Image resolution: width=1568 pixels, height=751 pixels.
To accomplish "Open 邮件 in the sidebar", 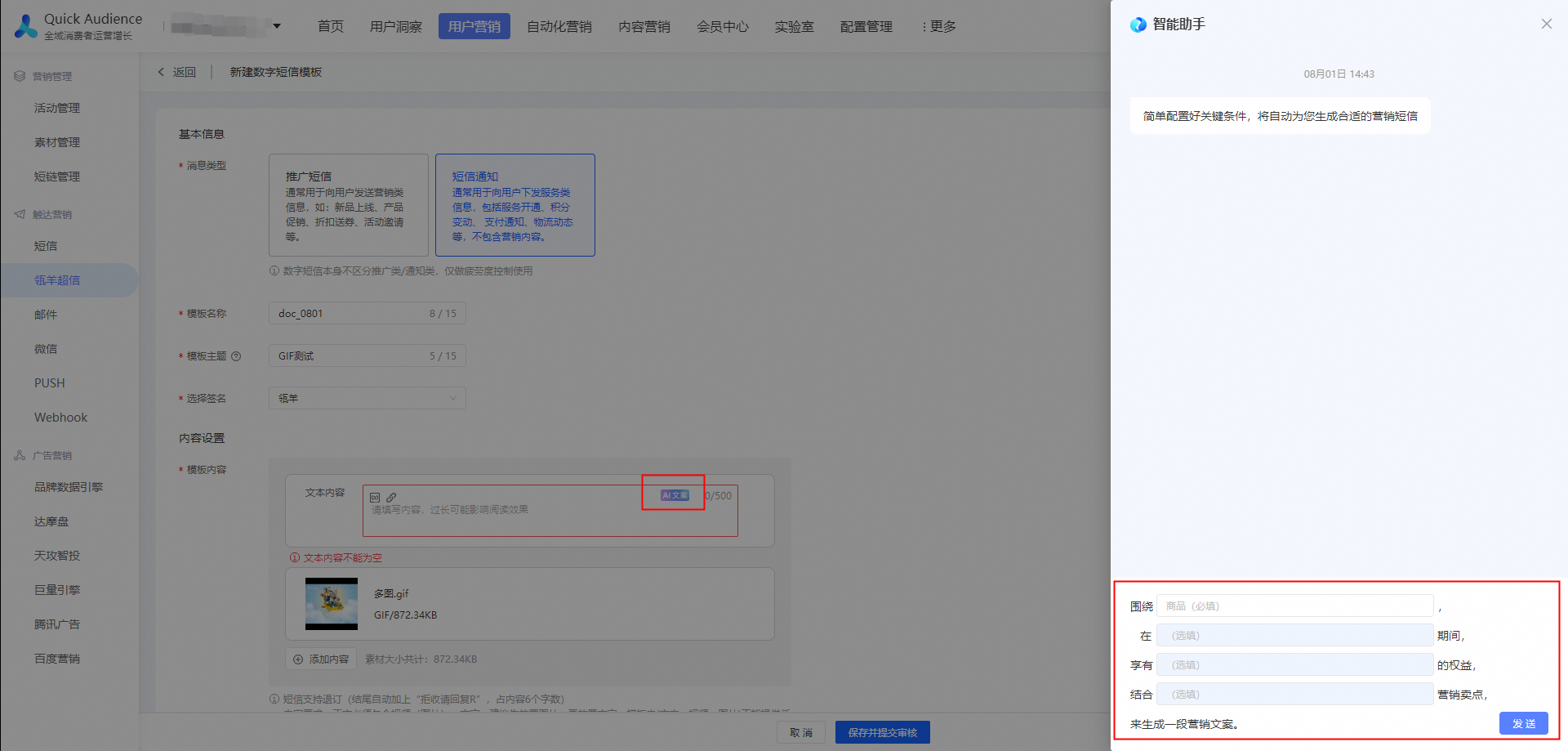I will click(46, 315).
